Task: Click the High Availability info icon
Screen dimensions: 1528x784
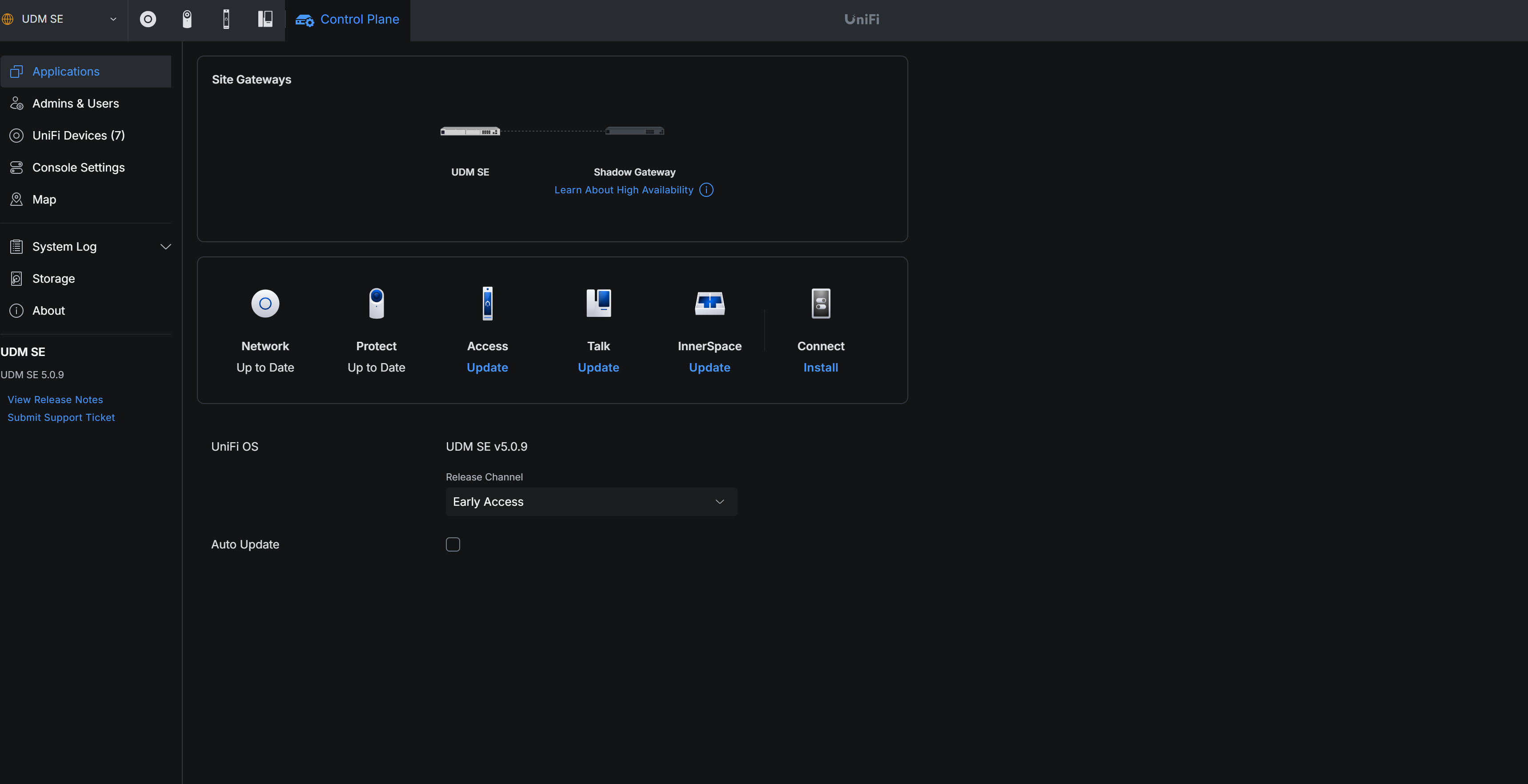Action: 706,190
